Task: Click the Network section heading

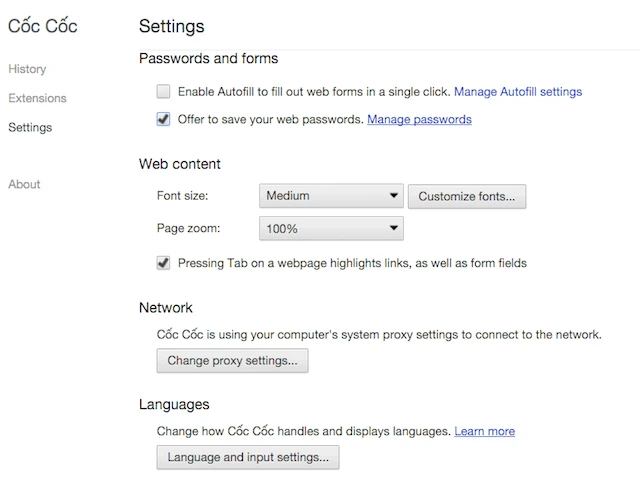Action: [166, 308]
